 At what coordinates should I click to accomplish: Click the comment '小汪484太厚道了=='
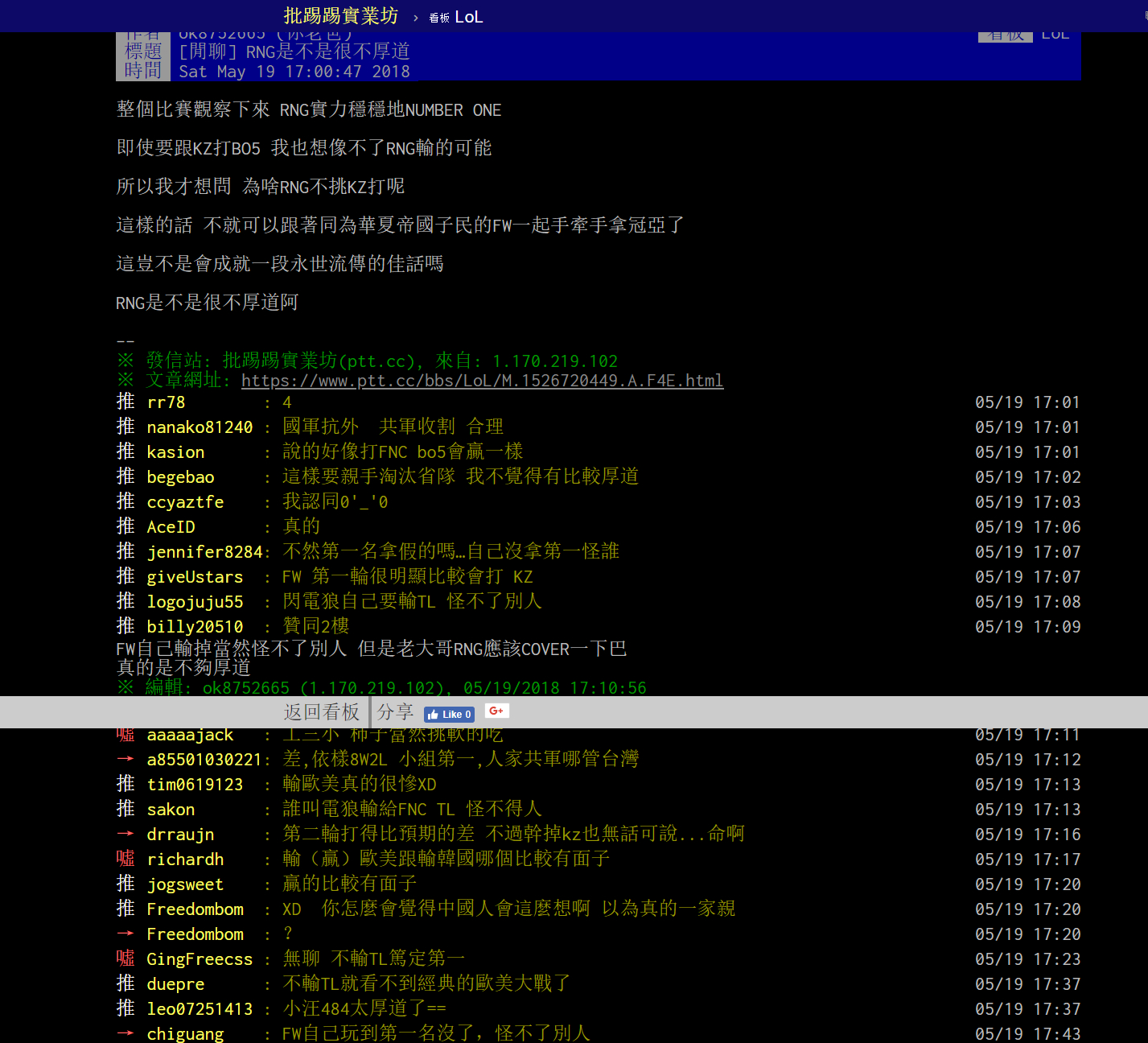(364, 1009)
